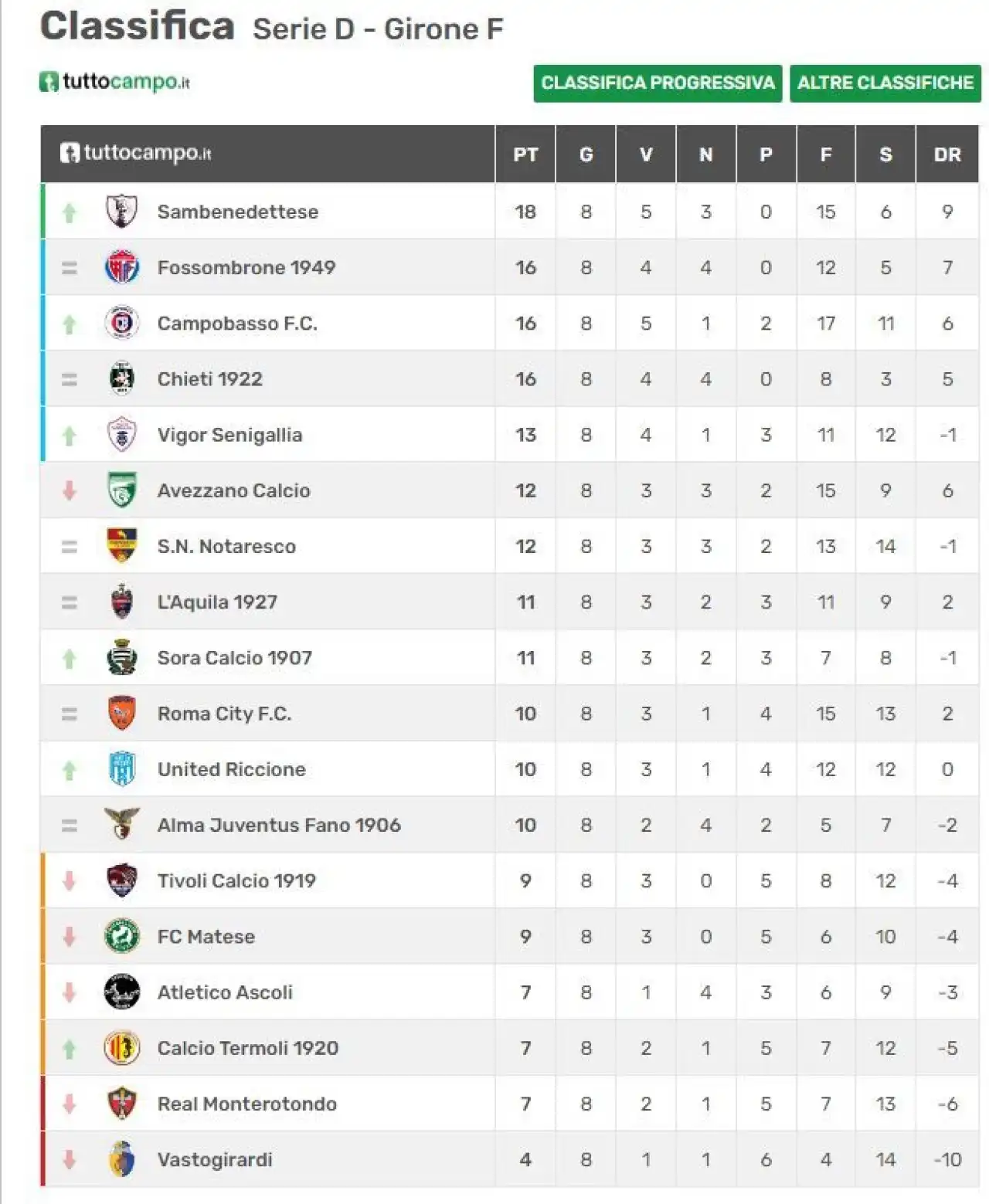Click the United Riccione striped logo
Viewport: 989px width, 1204px height.
[122, 768]
